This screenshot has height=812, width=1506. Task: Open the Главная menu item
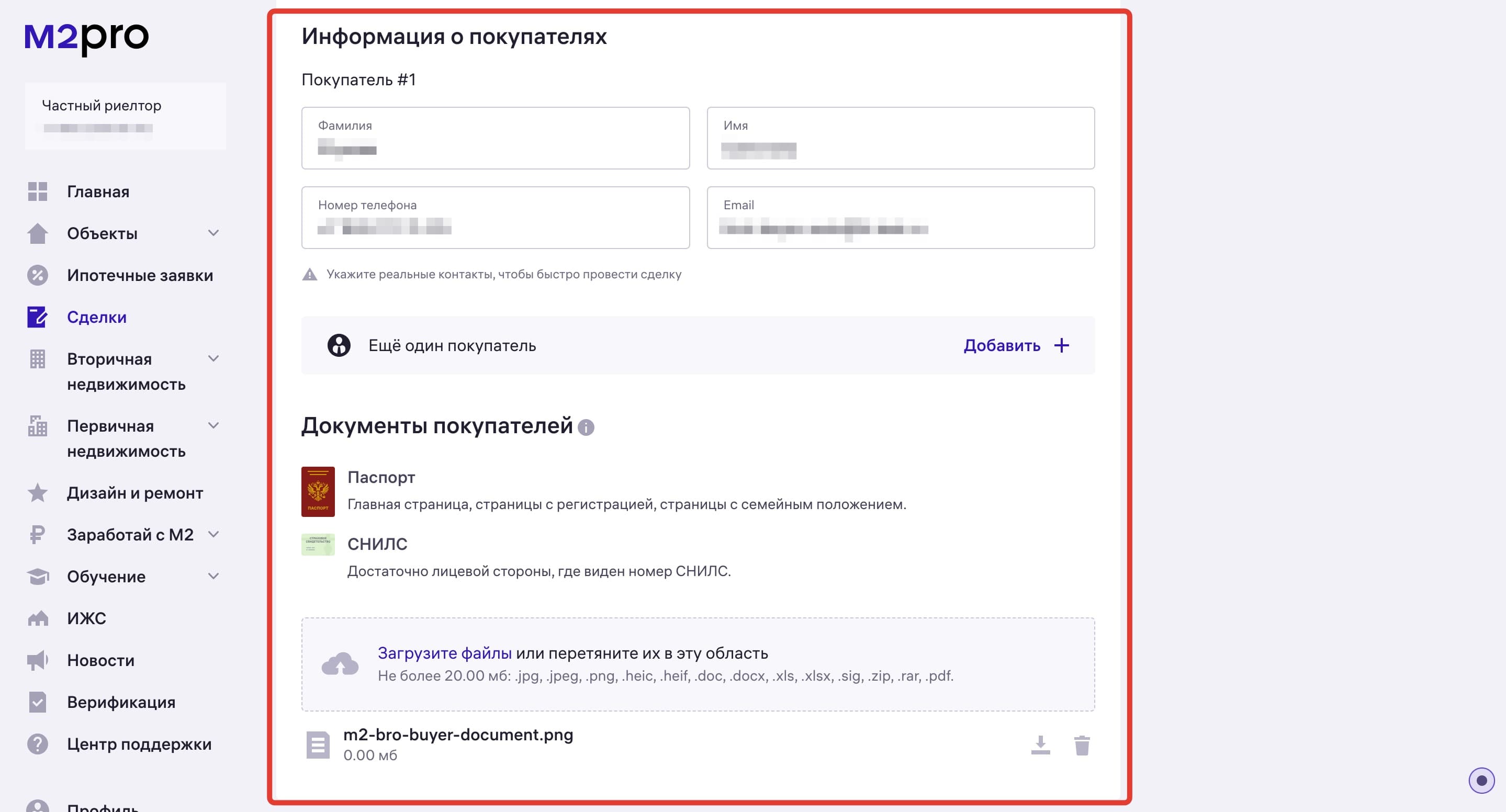coord(98,191)
